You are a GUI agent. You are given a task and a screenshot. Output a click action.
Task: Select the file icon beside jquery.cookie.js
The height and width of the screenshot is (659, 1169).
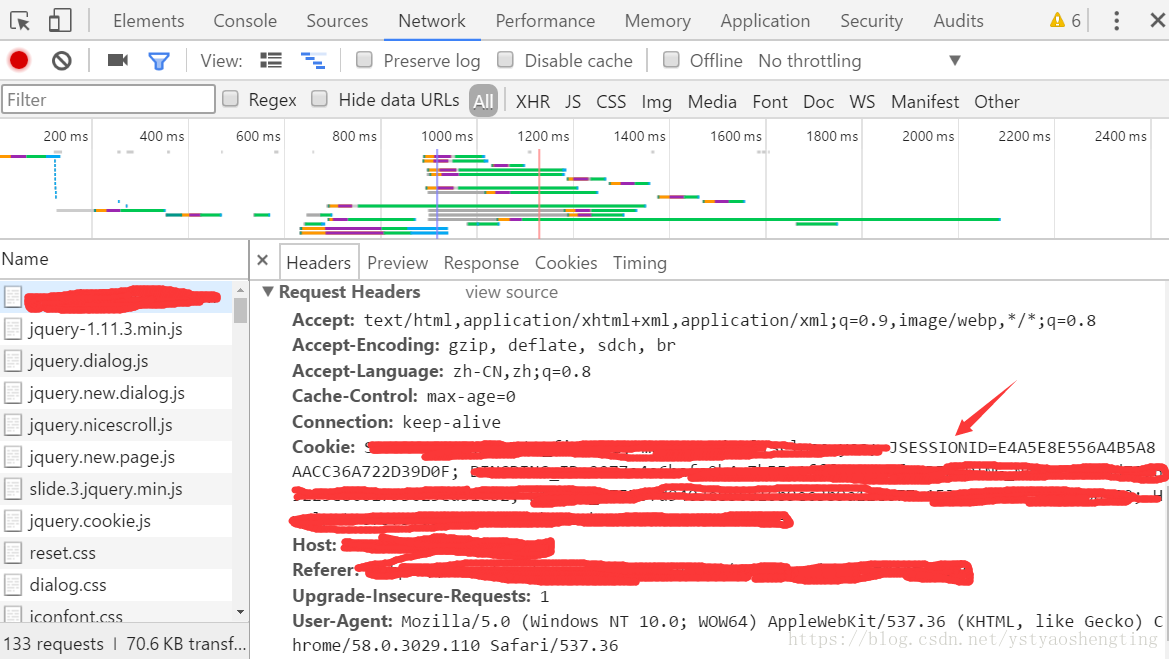tap(13, 521)
